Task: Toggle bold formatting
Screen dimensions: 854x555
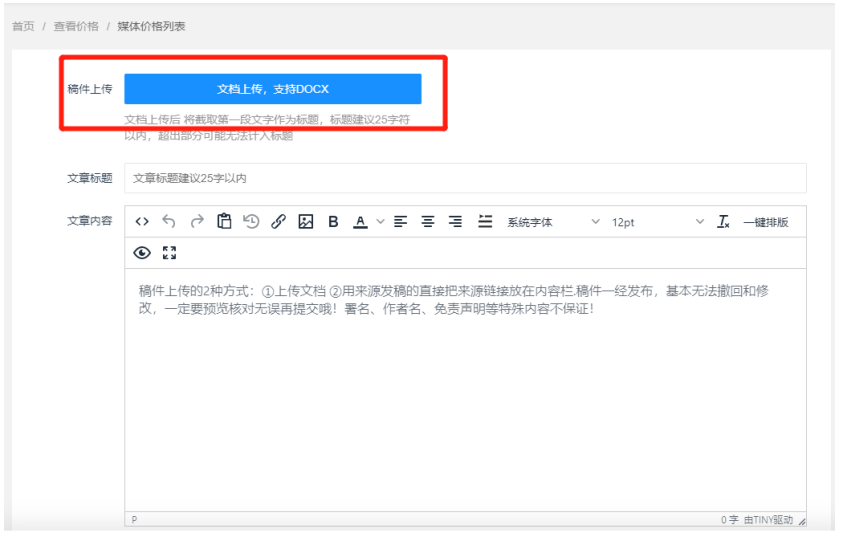Action: (333, 222)
